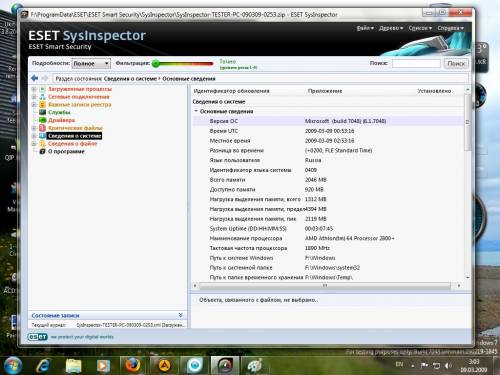The height and width of the screenshot is (375, 500).
Task: Click the back navigation arrow icon
Action: [34, 78]
